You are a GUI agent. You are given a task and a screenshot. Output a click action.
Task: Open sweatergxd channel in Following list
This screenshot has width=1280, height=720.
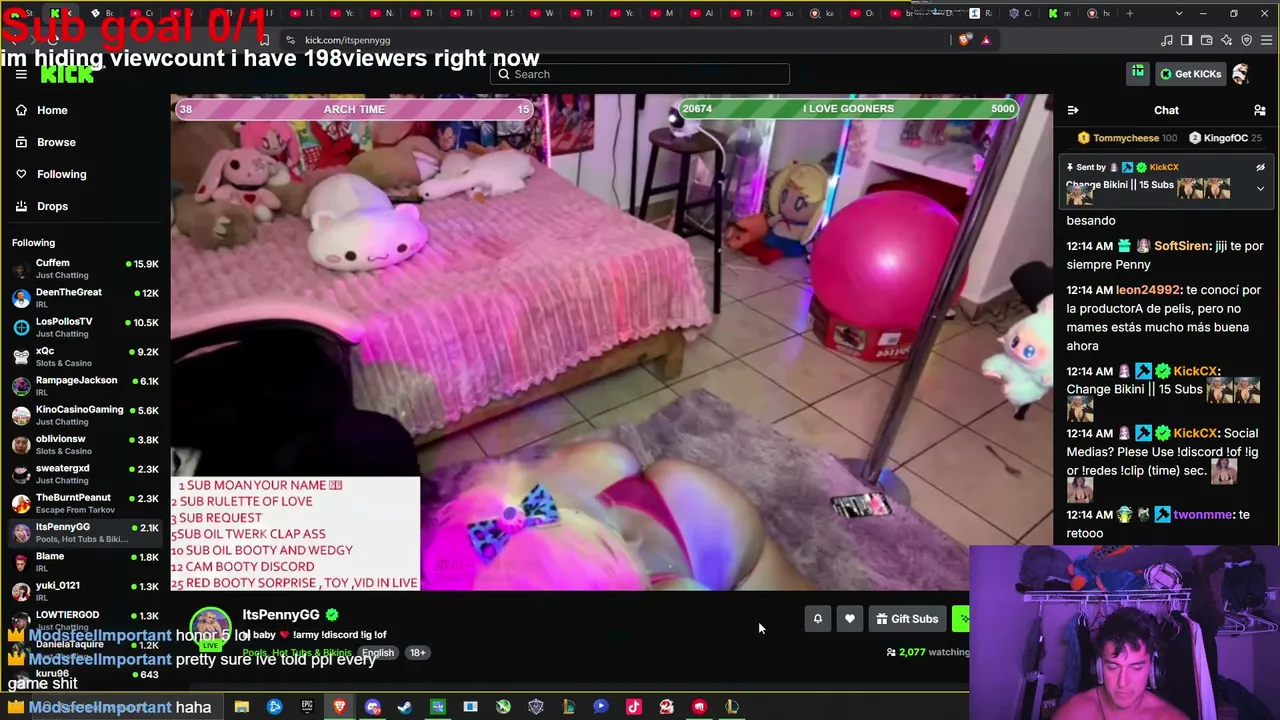(x=84, y=474)
